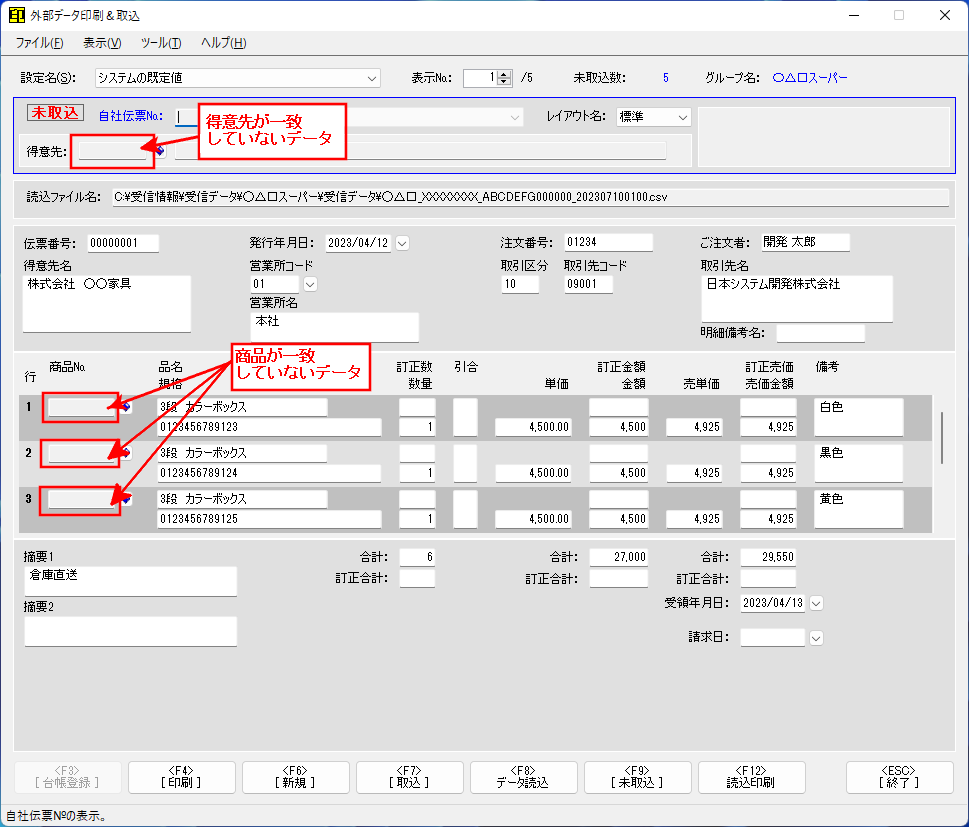Click the 黒色 remarks field

coord(858,464)
